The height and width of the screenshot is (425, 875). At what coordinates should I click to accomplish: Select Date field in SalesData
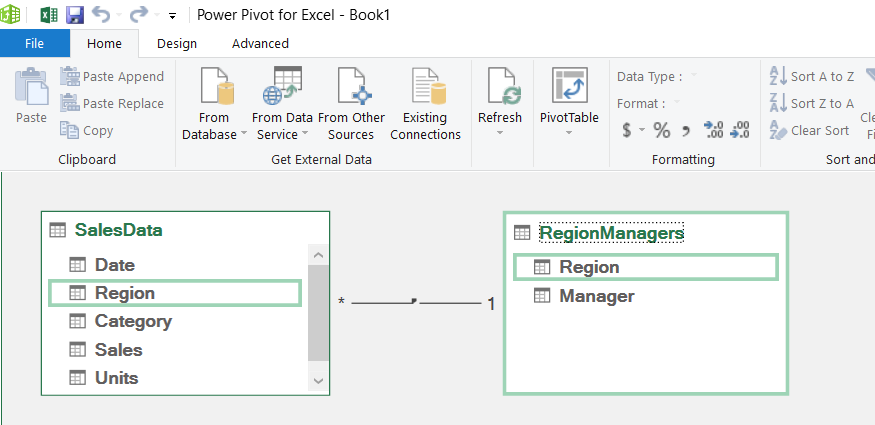[x=114, y=264]
